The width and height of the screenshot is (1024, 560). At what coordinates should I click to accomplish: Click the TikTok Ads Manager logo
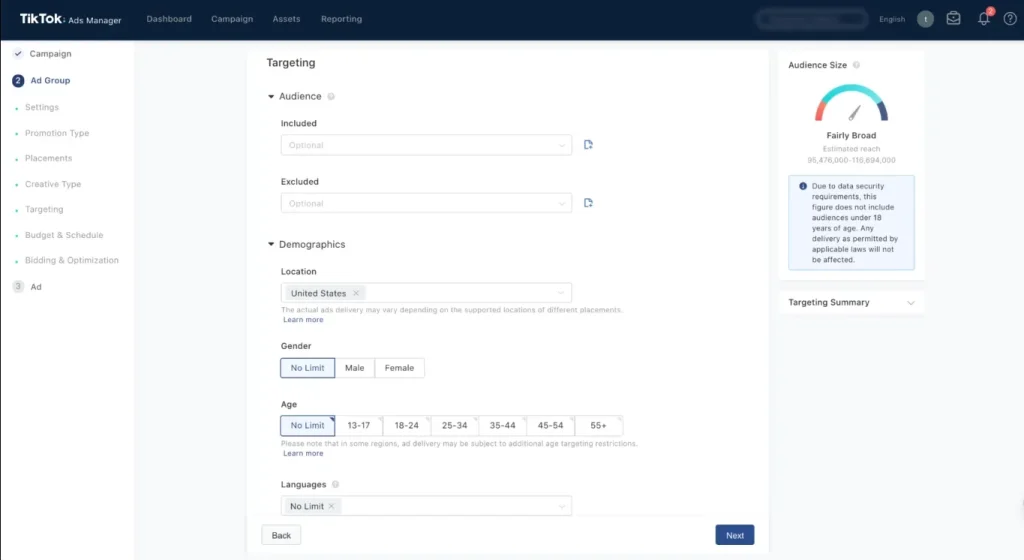[71, 19]
